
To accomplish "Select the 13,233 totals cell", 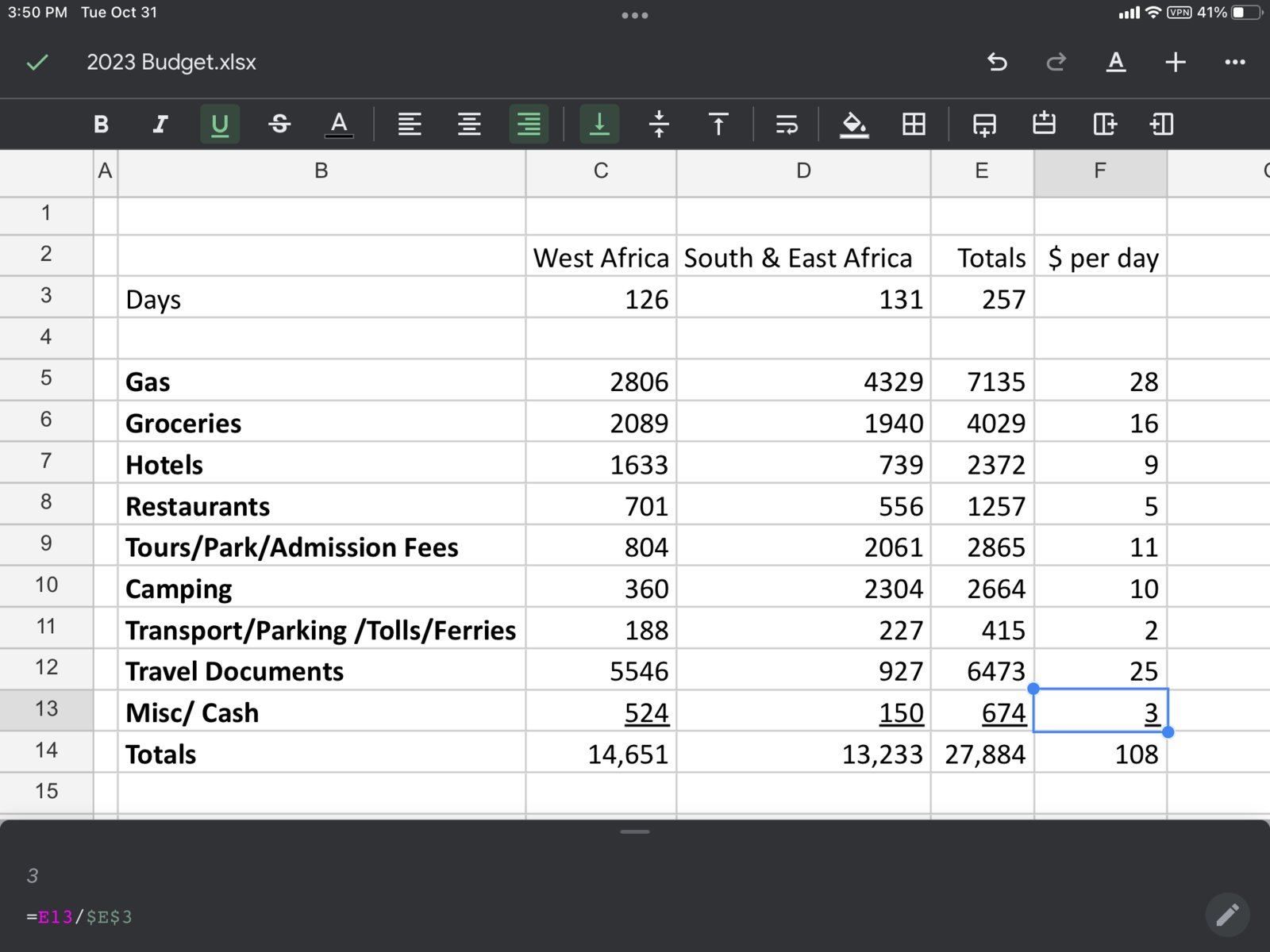I will tap(803, 753).
